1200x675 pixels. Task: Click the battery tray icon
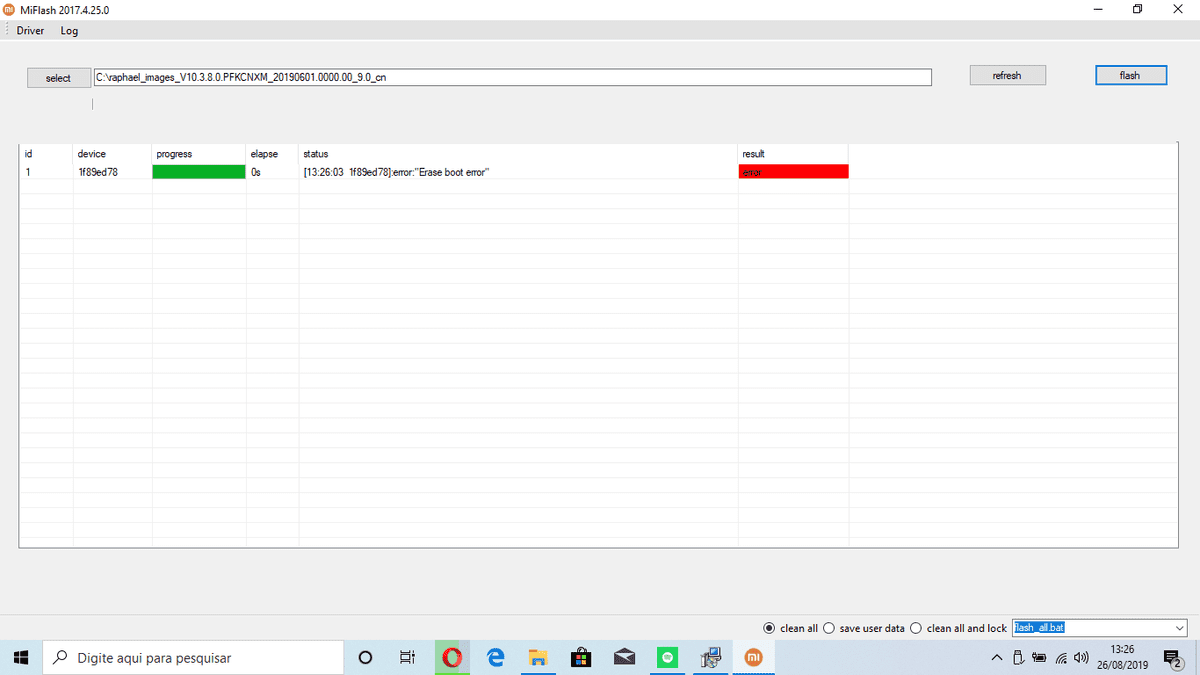click(1039, 657)
